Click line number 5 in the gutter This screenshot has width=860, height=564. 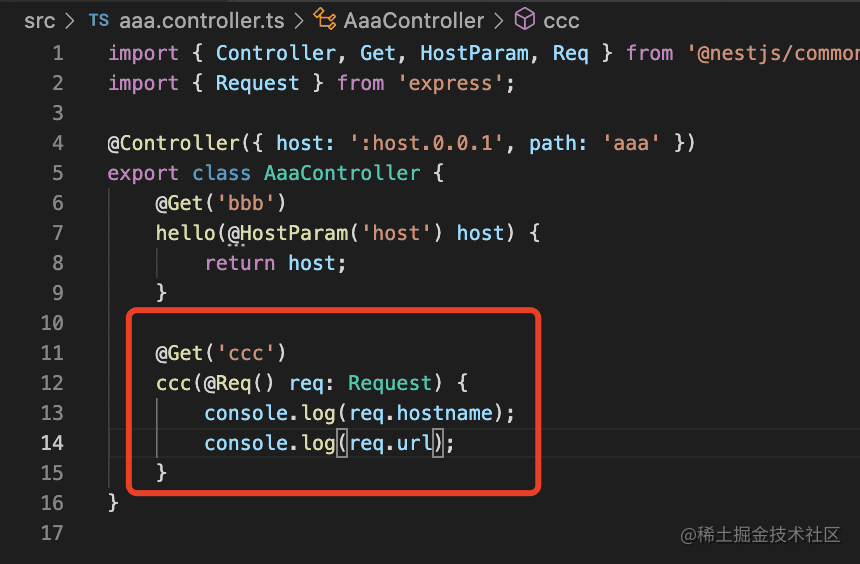[58, 173]
